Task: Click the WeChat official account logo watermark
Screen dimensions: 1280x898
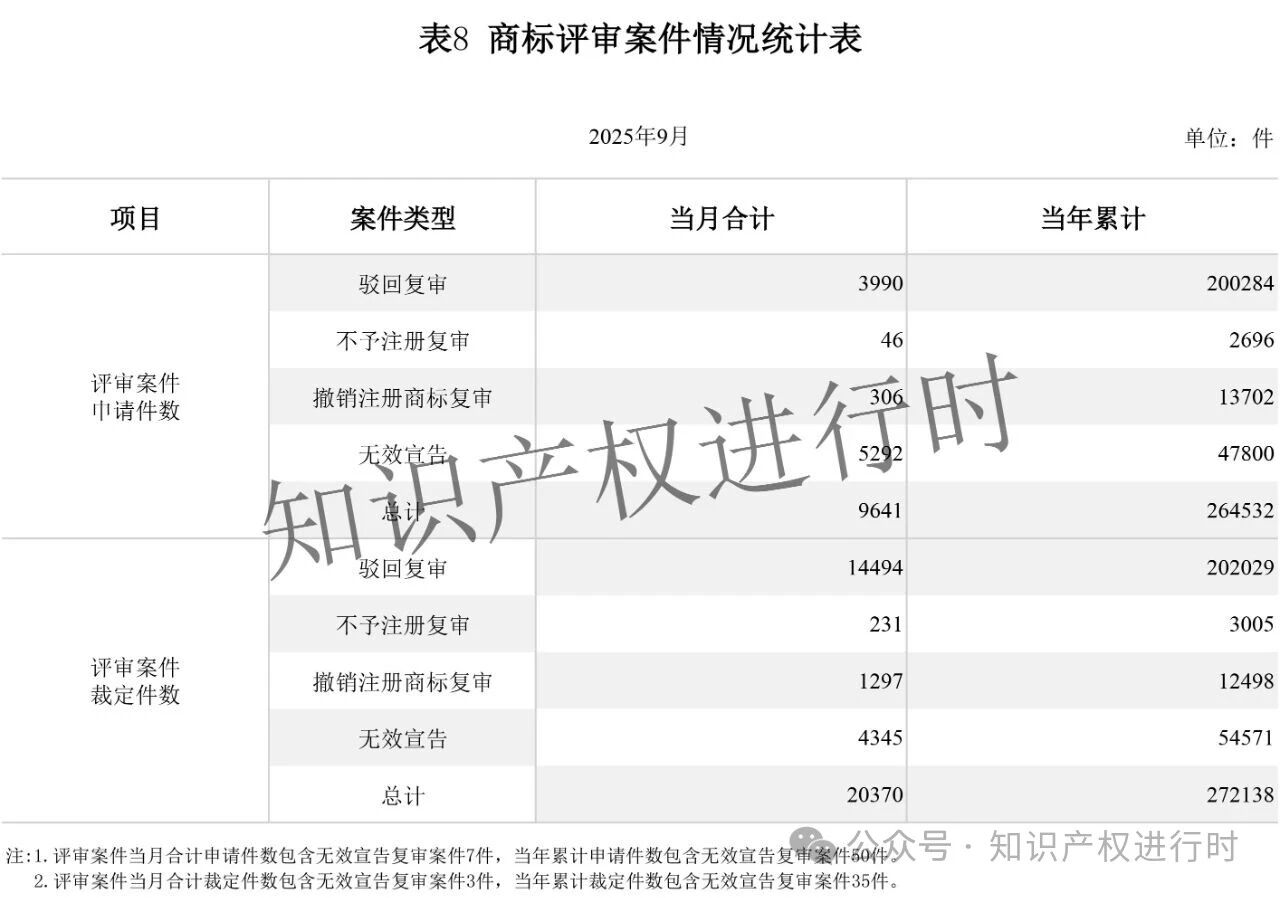Action: pos(818,846)
